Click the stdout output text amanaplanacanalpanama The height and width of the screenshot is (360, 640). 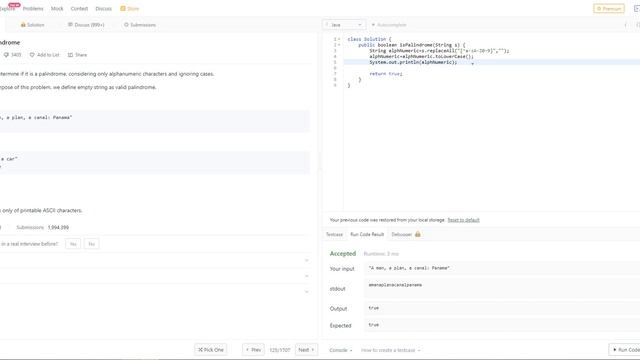tap(395, 285)
